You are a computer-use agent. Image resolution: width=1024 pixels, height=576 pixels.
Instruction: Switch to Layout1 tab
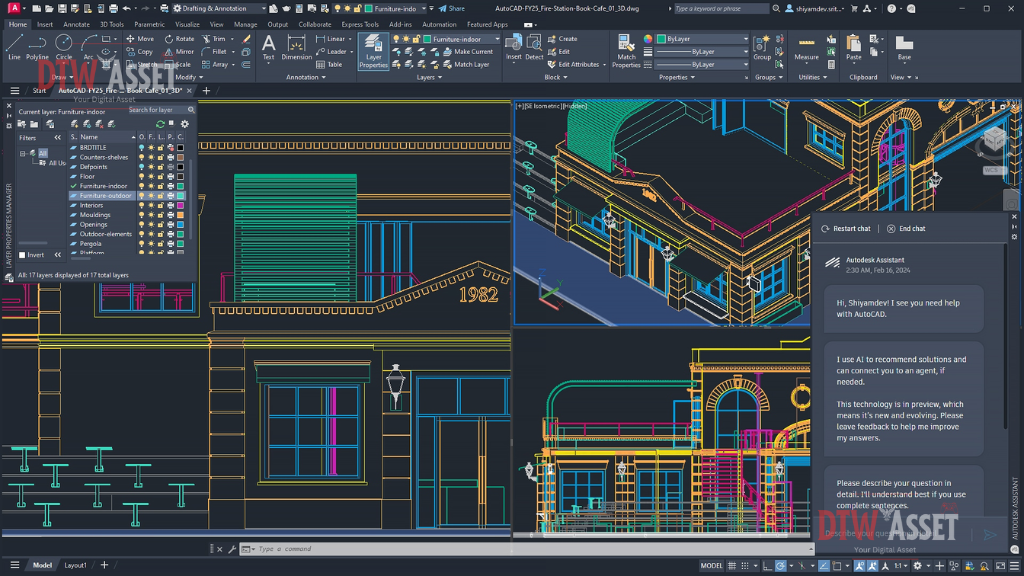(75, 566)
